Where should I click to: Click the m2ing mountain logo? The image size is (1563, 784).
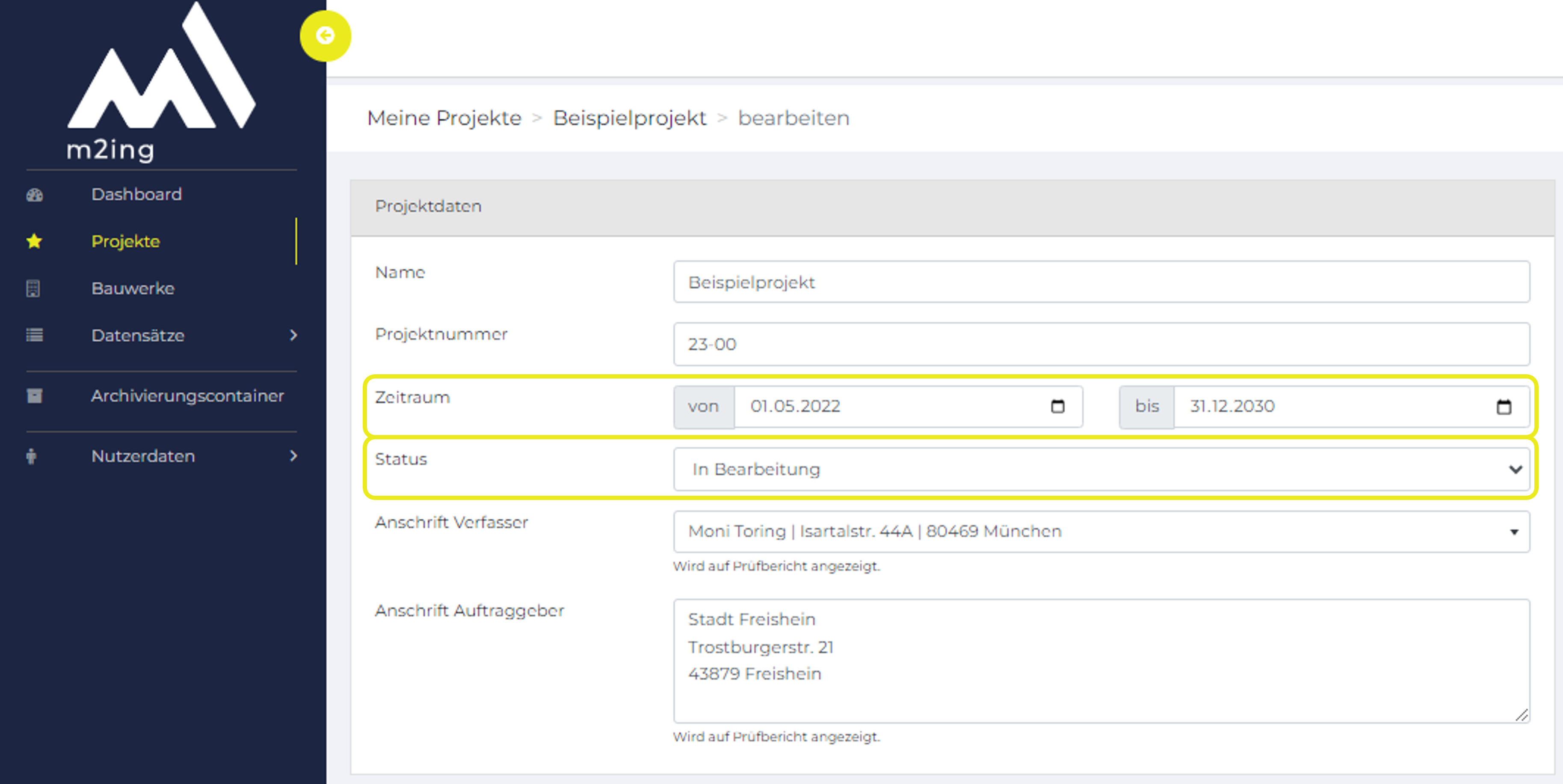[161, 82]
